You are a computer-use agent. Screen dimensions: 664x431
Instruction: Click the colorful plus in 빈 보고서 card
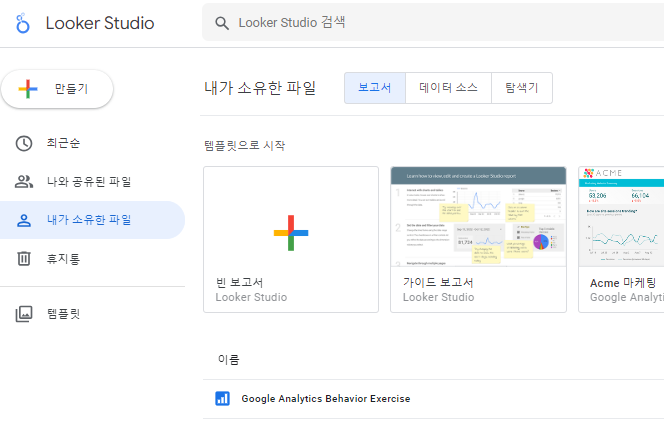pos(291,233)
